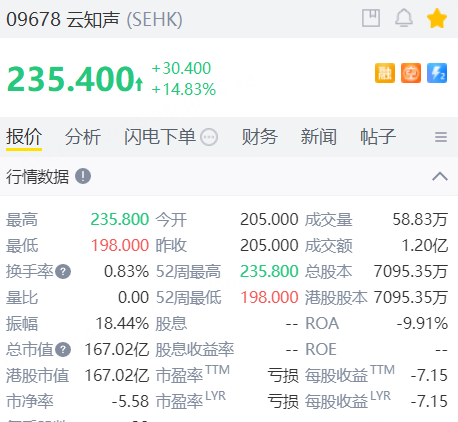Viewport: 458px width, 422px height.
Task: Click the notes bookmark icon near the title
Action: tap(371, 18)
